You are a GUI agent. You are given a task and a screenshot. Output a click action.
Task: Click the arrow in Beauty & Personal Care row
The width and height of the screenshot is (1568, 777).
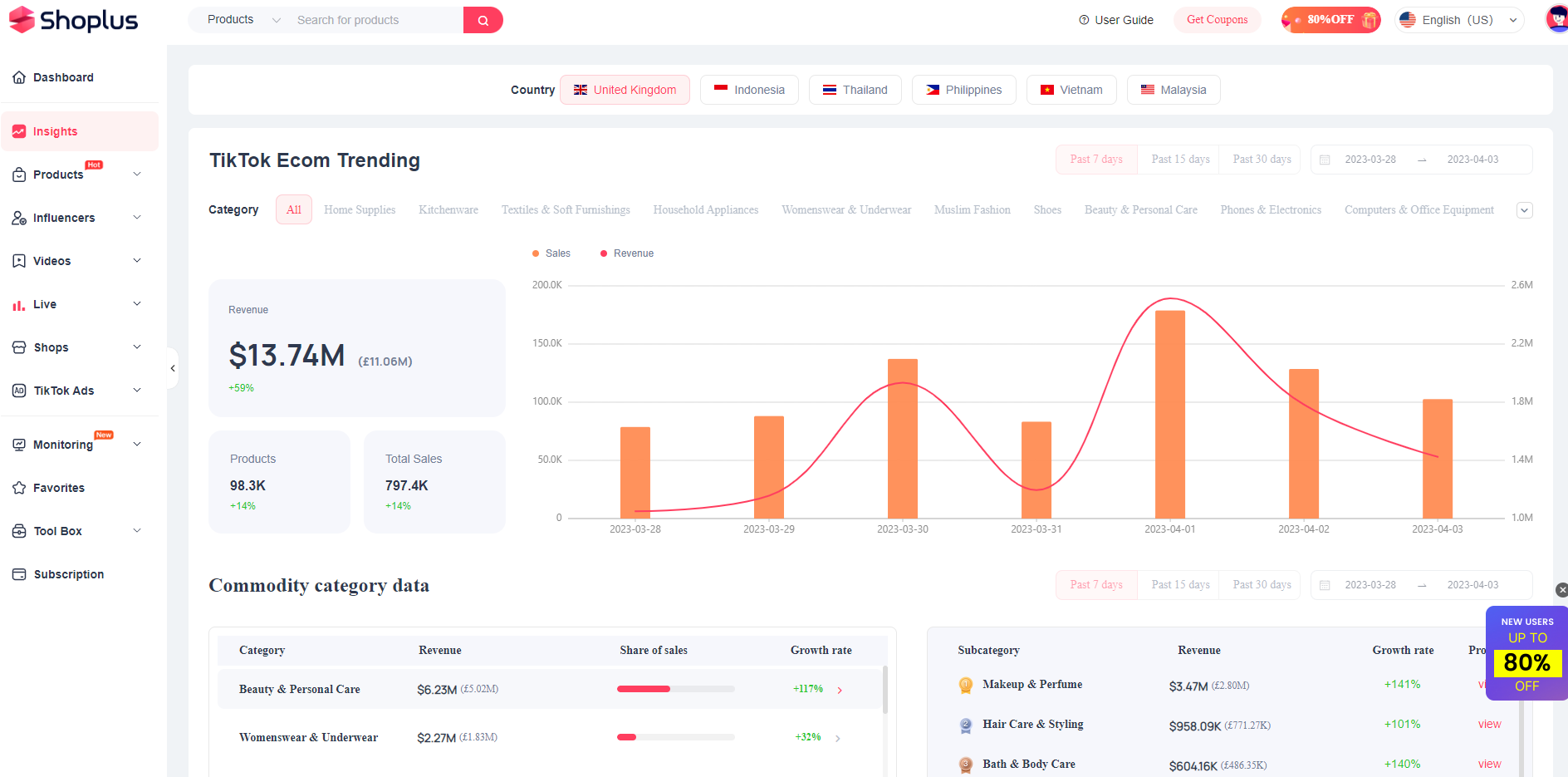pyautogui.click(x=840, y=690)
